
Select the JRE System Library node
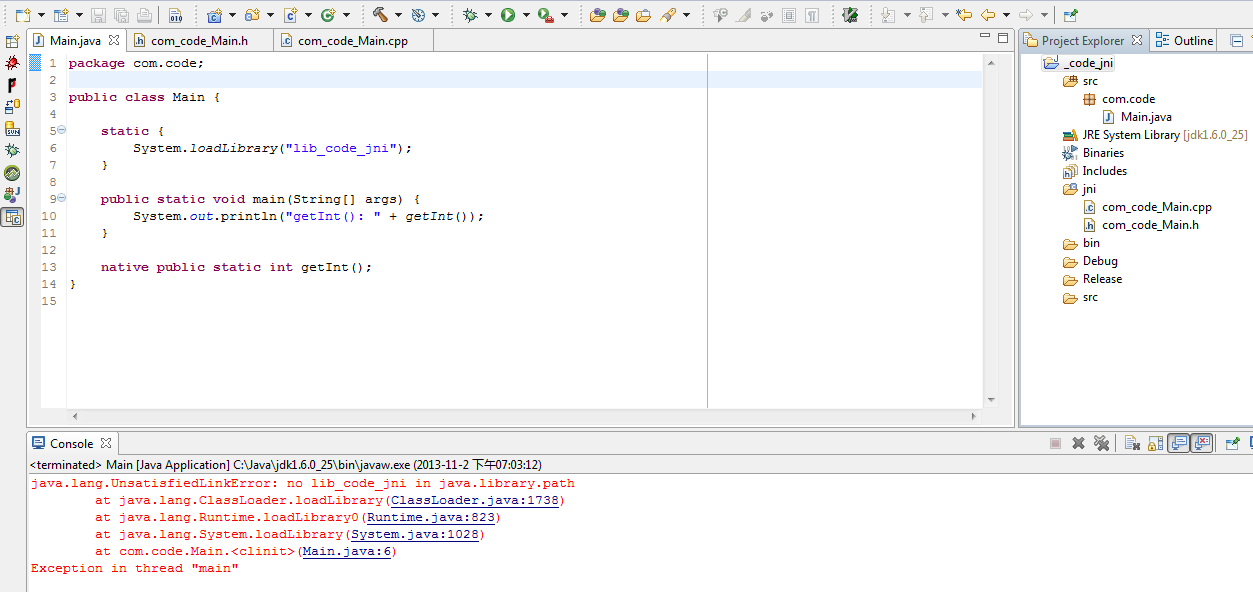tap(1155, 135)
